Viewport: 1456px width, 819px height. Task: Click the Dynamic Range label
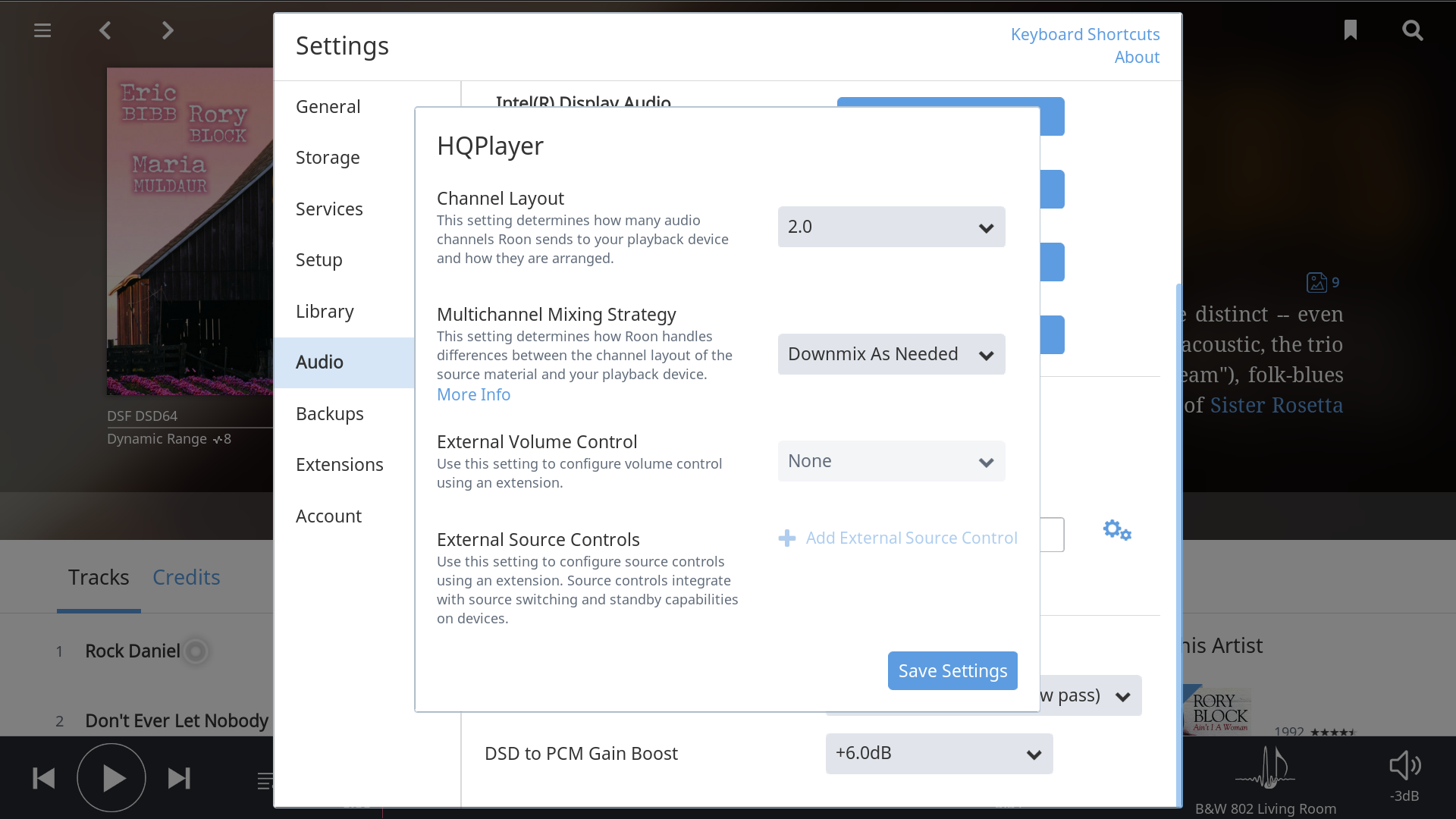[x=157, y=439]
